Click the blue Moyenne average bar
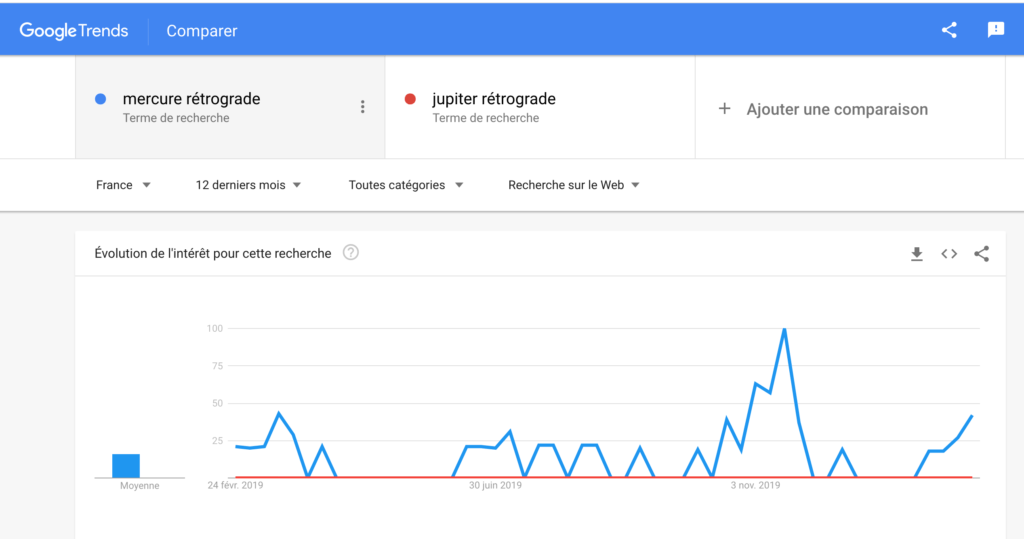 (126, 466)
